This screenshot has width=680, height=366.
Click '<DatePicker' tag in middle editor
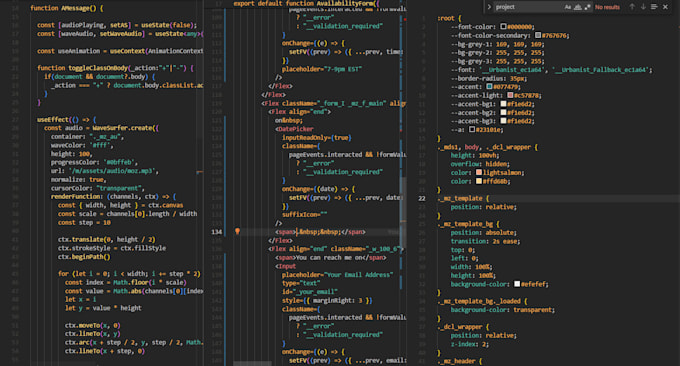[294, 129]
